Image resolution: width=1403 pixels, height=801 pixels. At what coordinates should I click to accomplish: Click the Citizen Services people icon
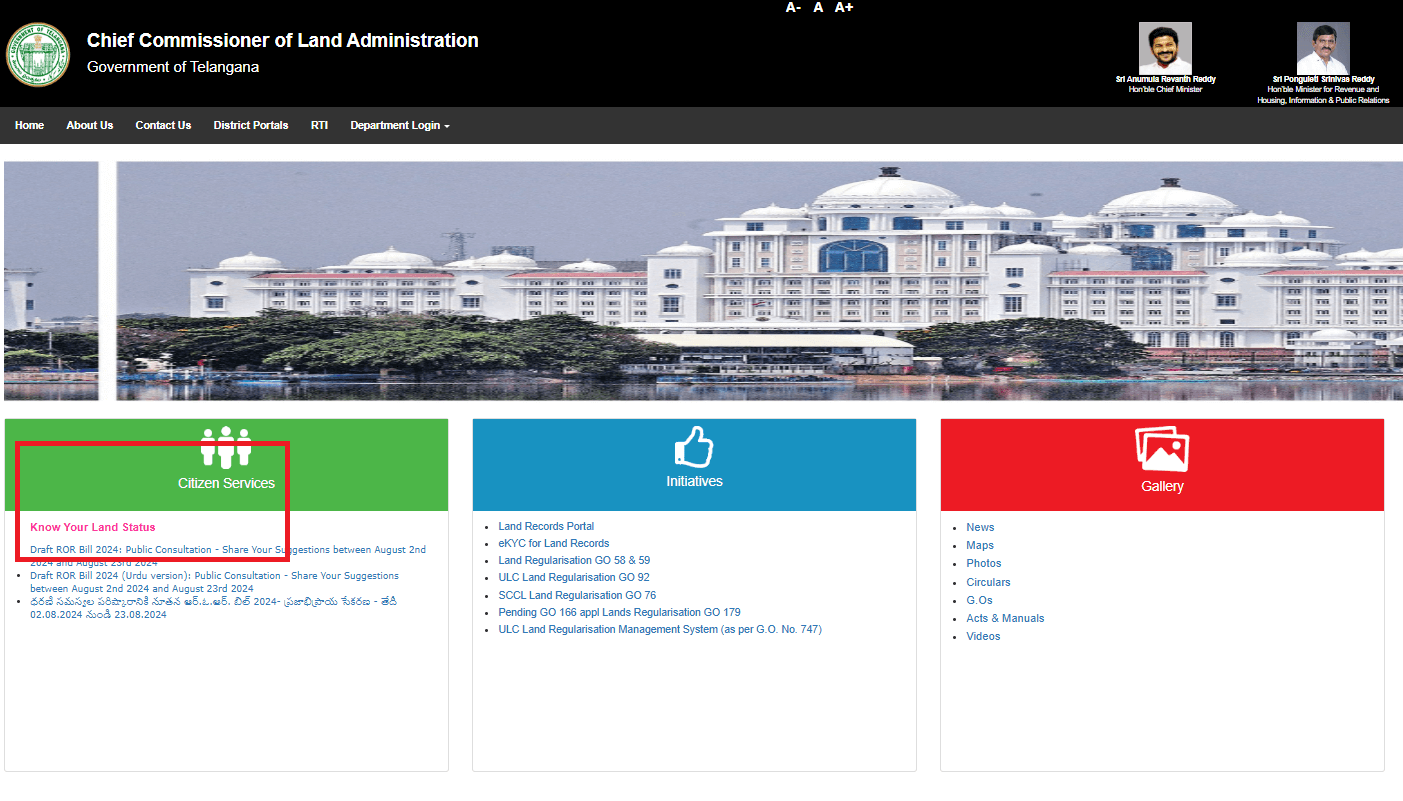pos(226,448)
